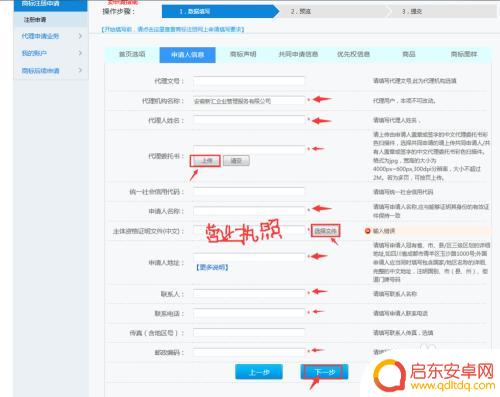This screenshot has height=397, width=500.
Task: Focus the 代理人姓名 input field
Action: pyautogui.click(x=249, y=120)
